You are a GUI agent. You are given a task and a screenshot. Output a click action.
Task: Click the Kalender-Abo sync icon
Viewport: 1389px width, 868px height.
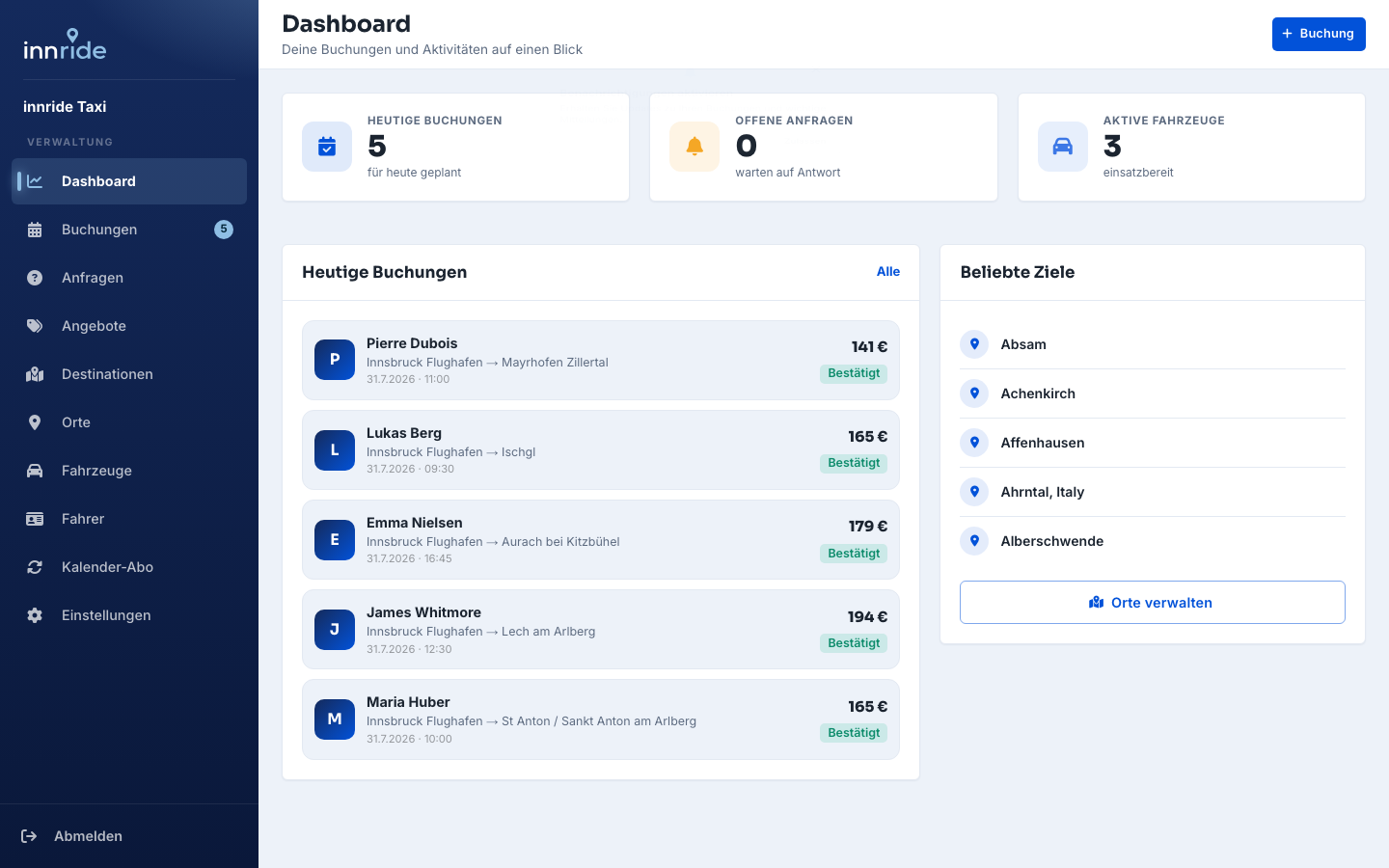pos(35,567)
